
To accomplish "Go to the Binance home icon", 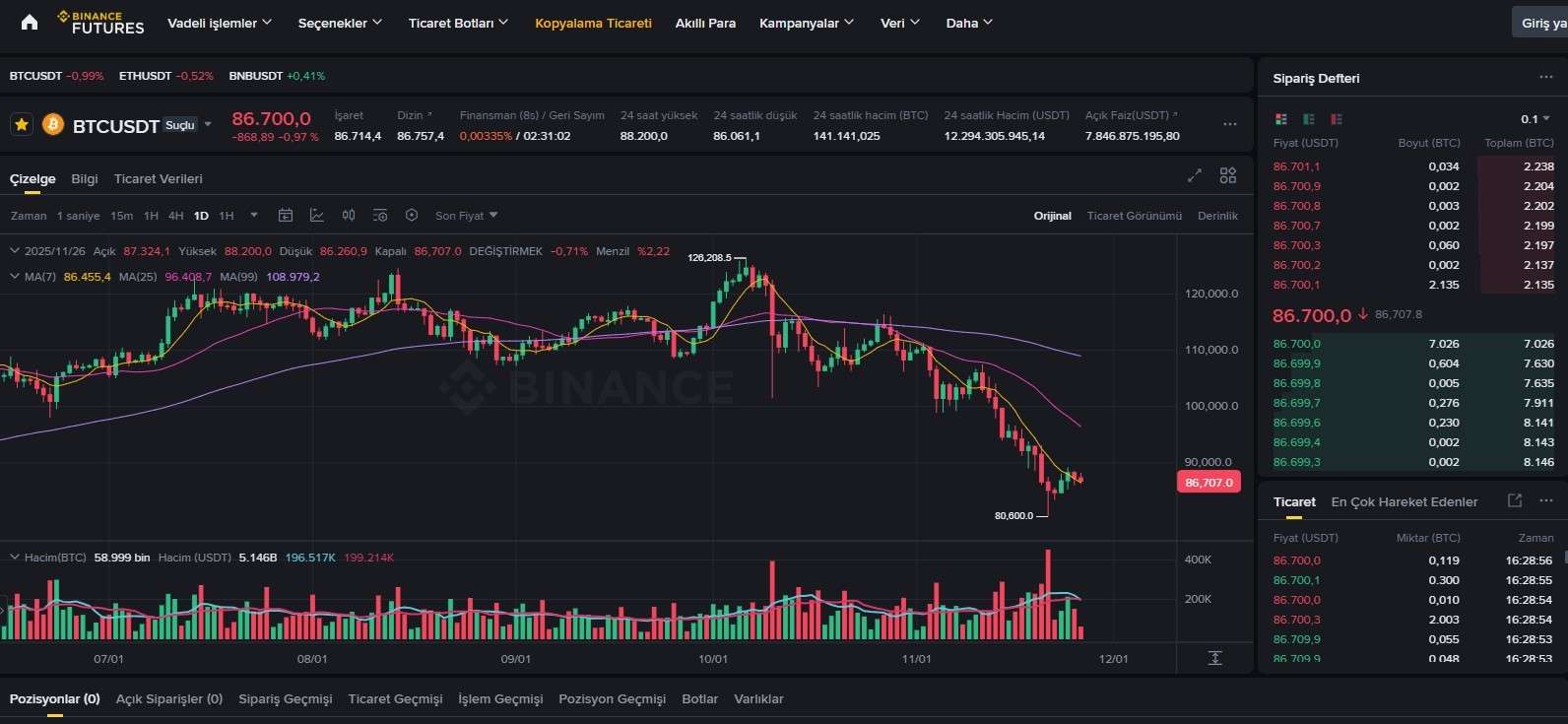I will point(30,22).
